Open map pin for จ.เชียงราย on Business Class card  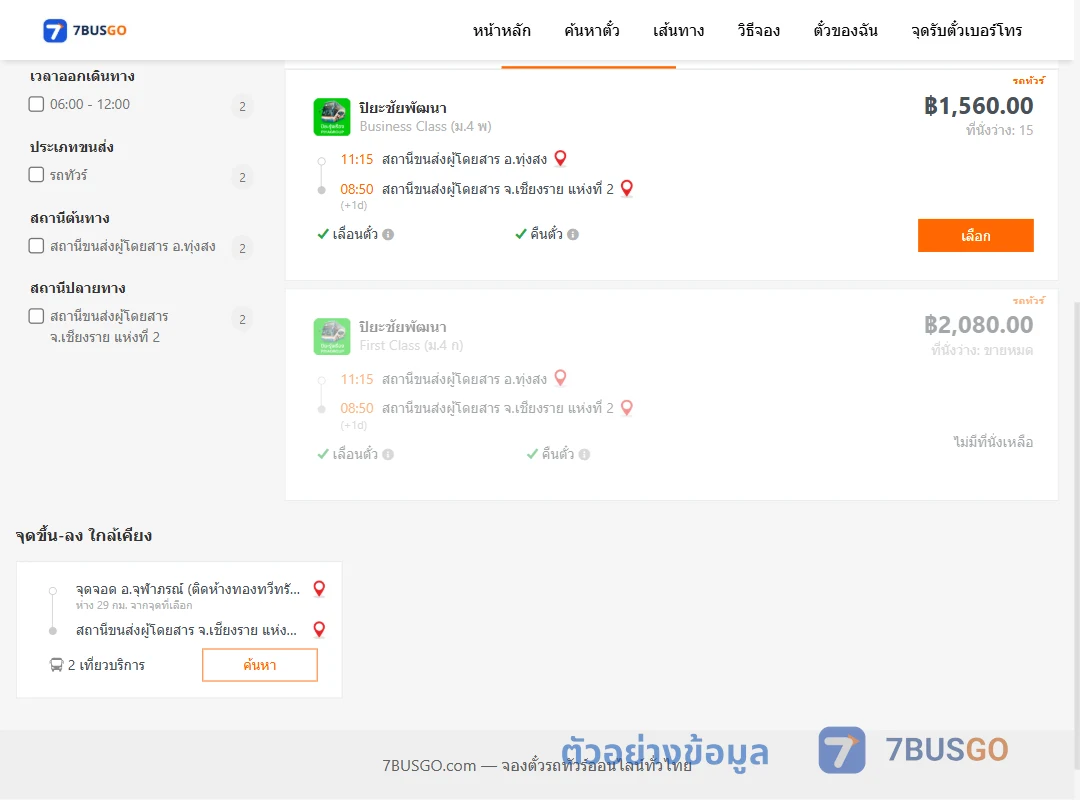point(627,188)
